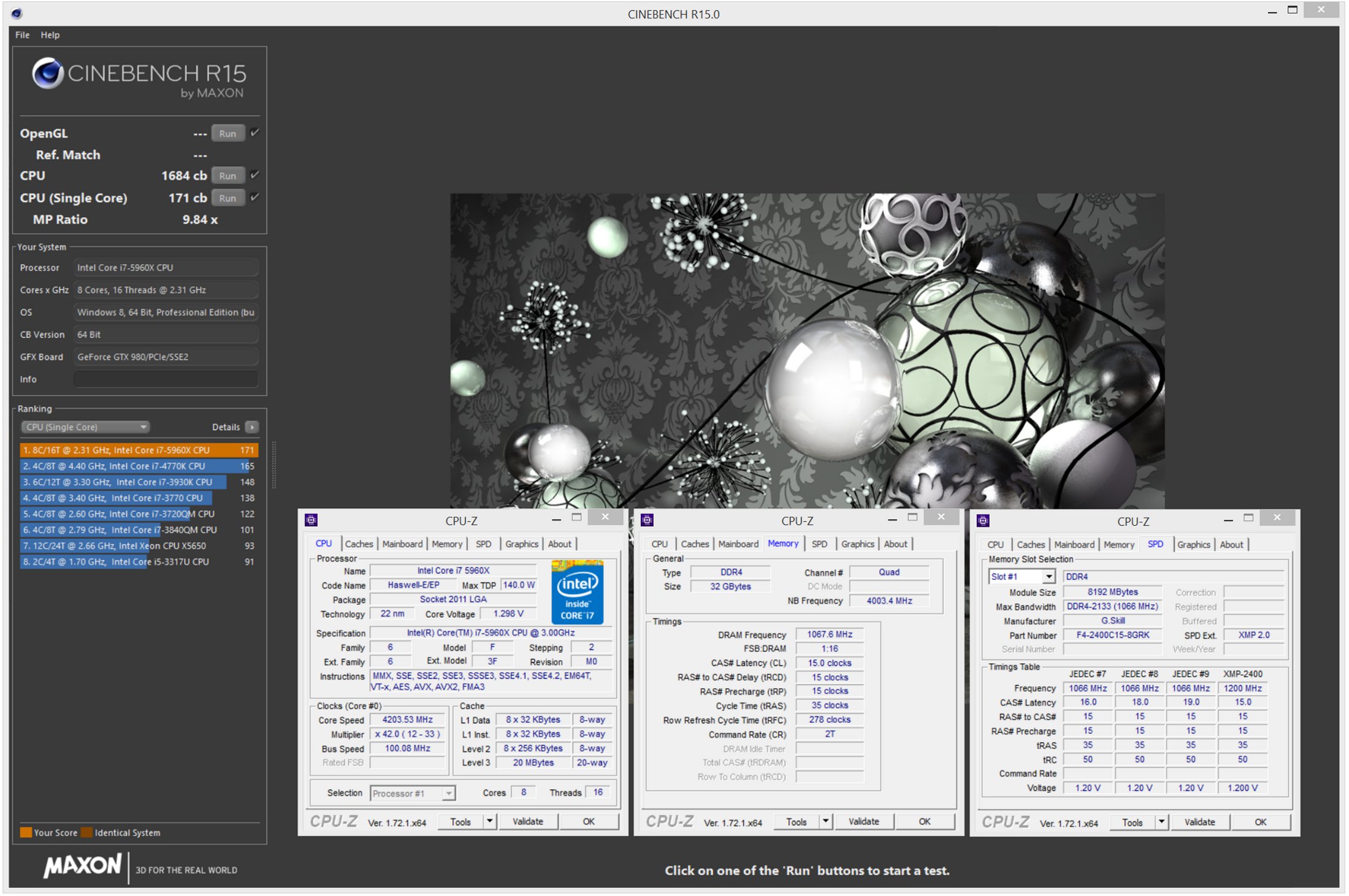The height and width of the screenshot is (896, 1349).
Task: Click the left panel splitter handle
Action: 273,465
